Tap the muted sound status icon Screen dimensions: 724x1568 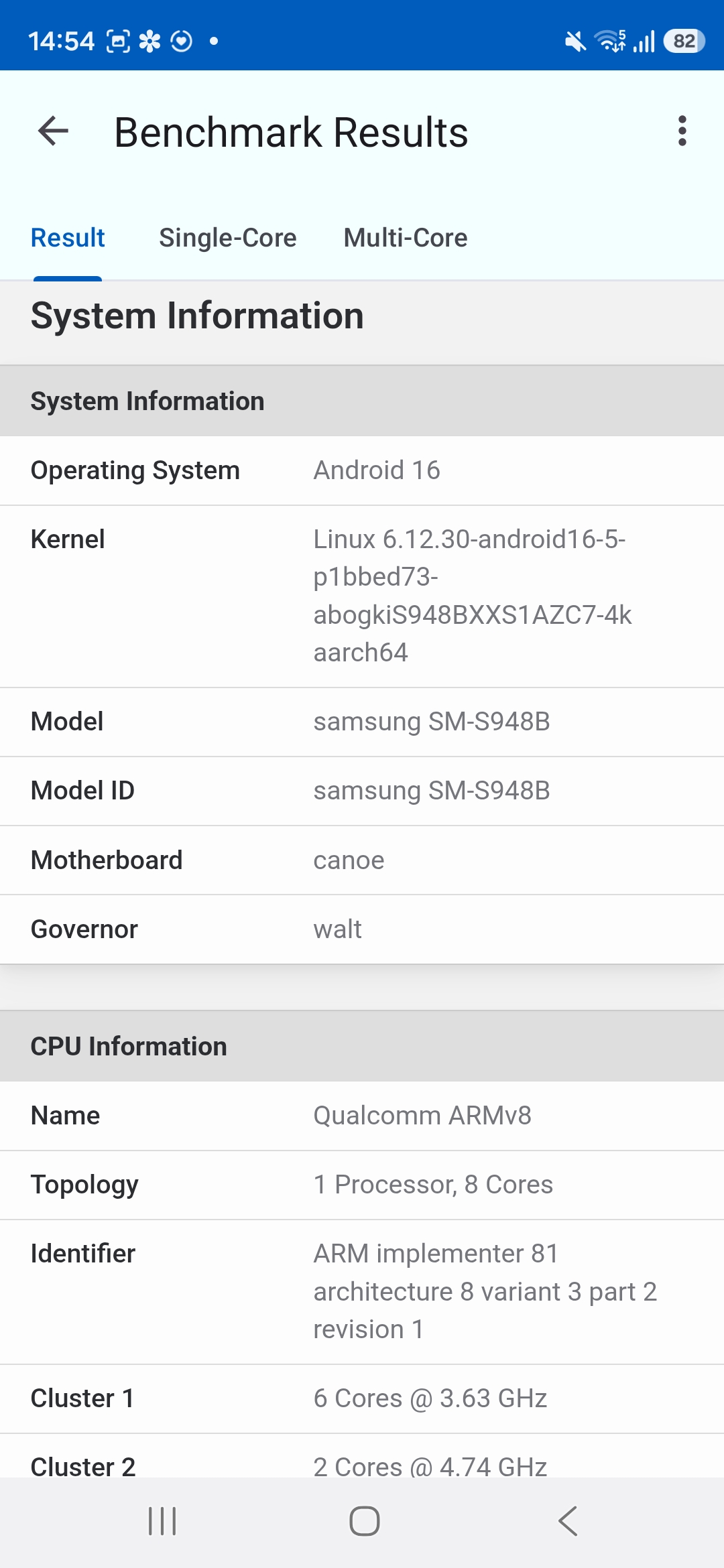click(575, 42)
